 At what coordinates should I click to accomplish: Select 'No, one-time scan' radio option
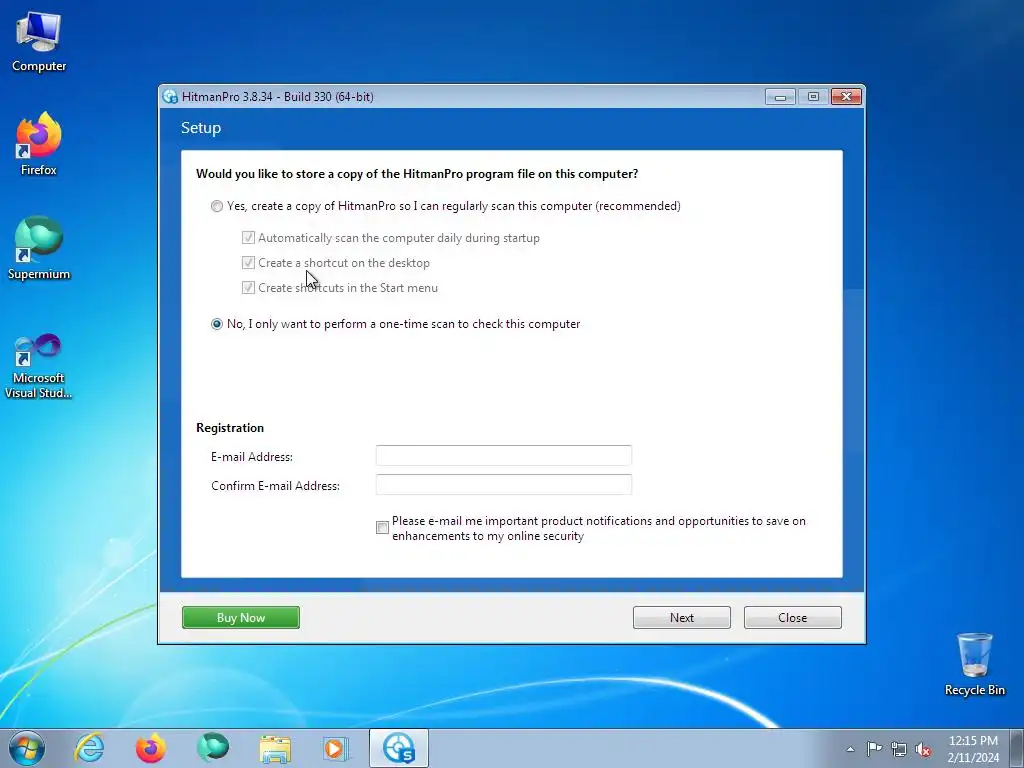(x=395, y=324)
